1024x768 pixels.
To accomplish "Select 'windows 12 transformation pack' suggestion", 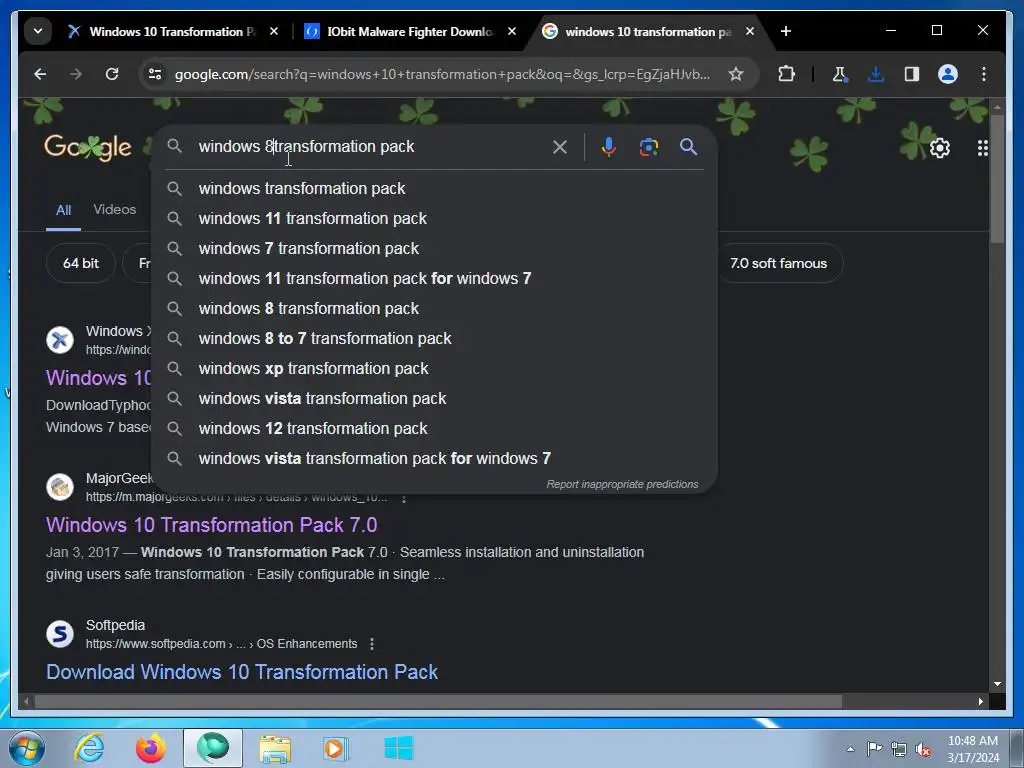I will click(435, 429).
